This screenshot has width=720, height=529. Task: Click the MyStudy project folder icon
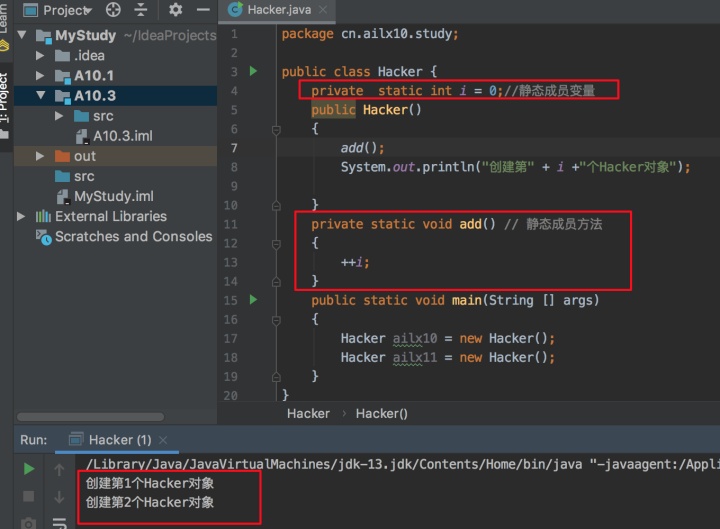click(x=44, y=36)
